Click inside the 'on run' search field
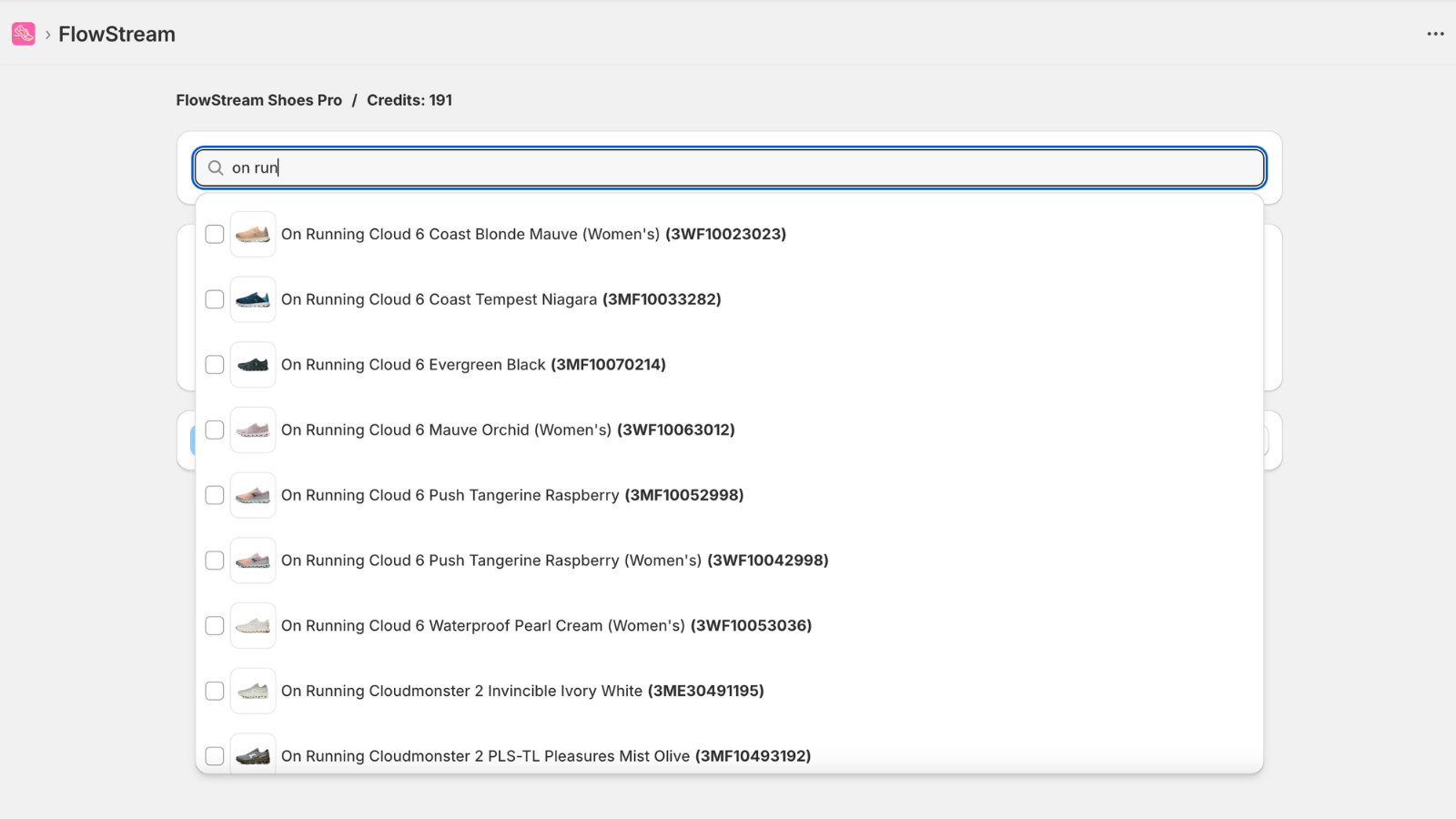The image size is (1456, 819). [x=729, y=167]
